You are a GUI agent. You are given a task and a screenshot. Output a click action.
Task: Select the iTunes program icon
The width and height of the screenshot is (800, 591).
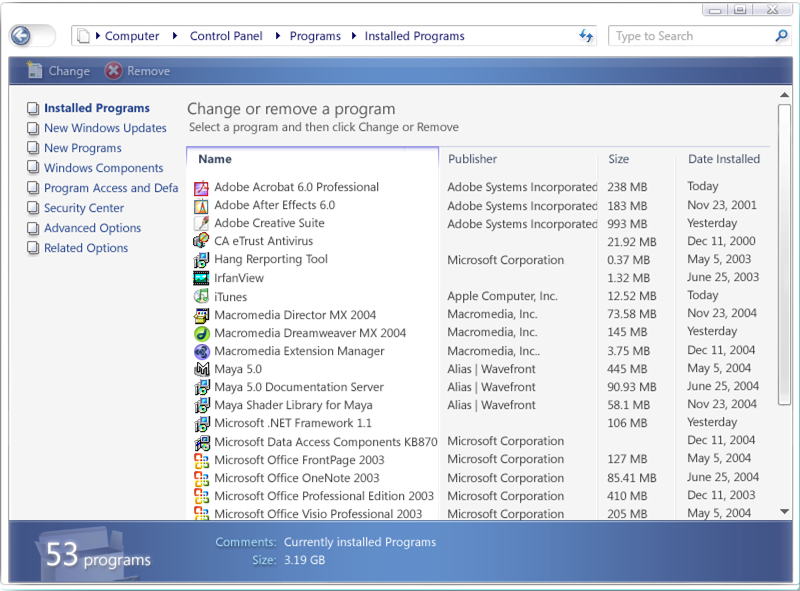[201, 297]
